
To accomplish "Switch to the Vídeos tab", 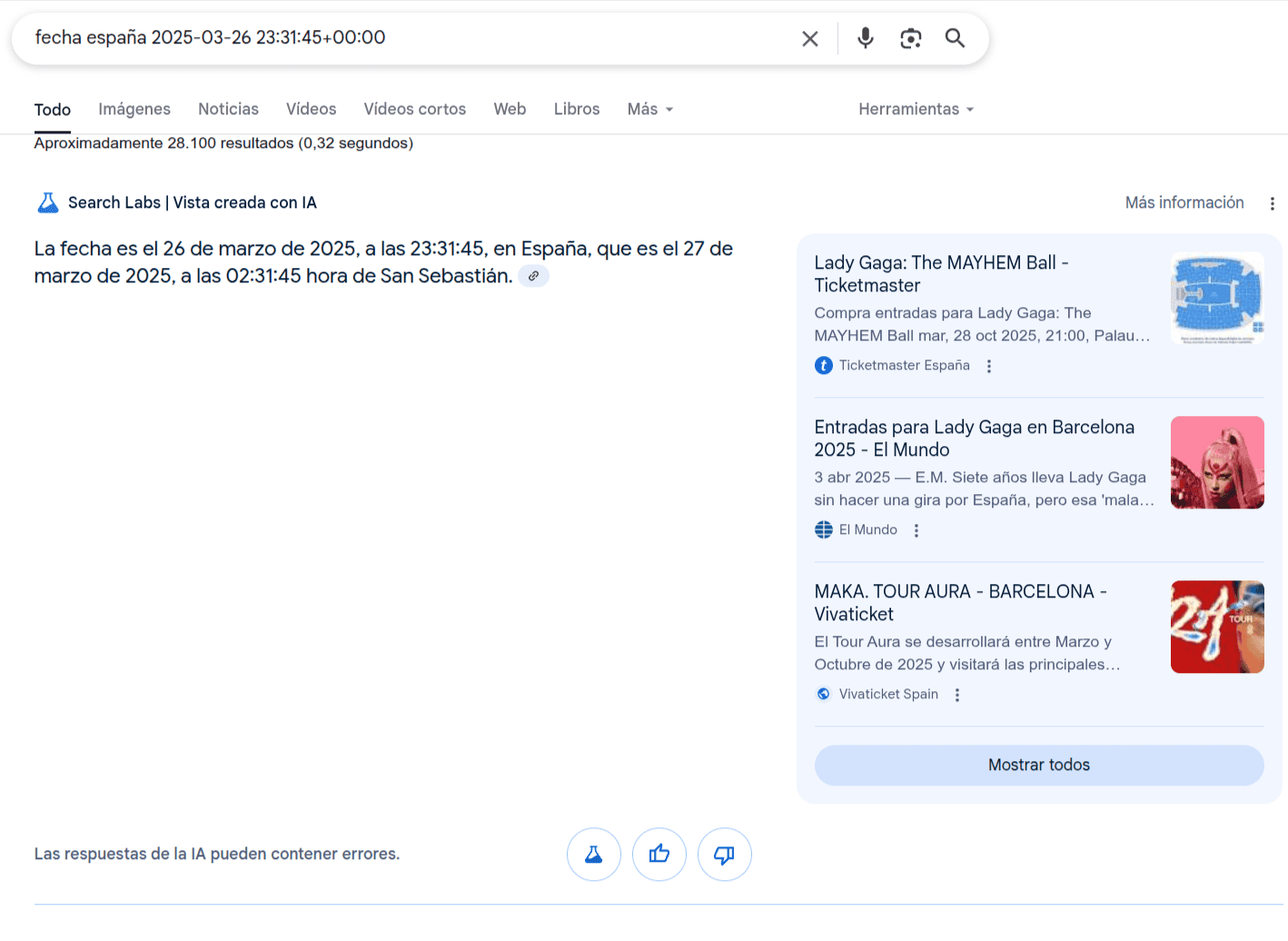I will point(312,109).
